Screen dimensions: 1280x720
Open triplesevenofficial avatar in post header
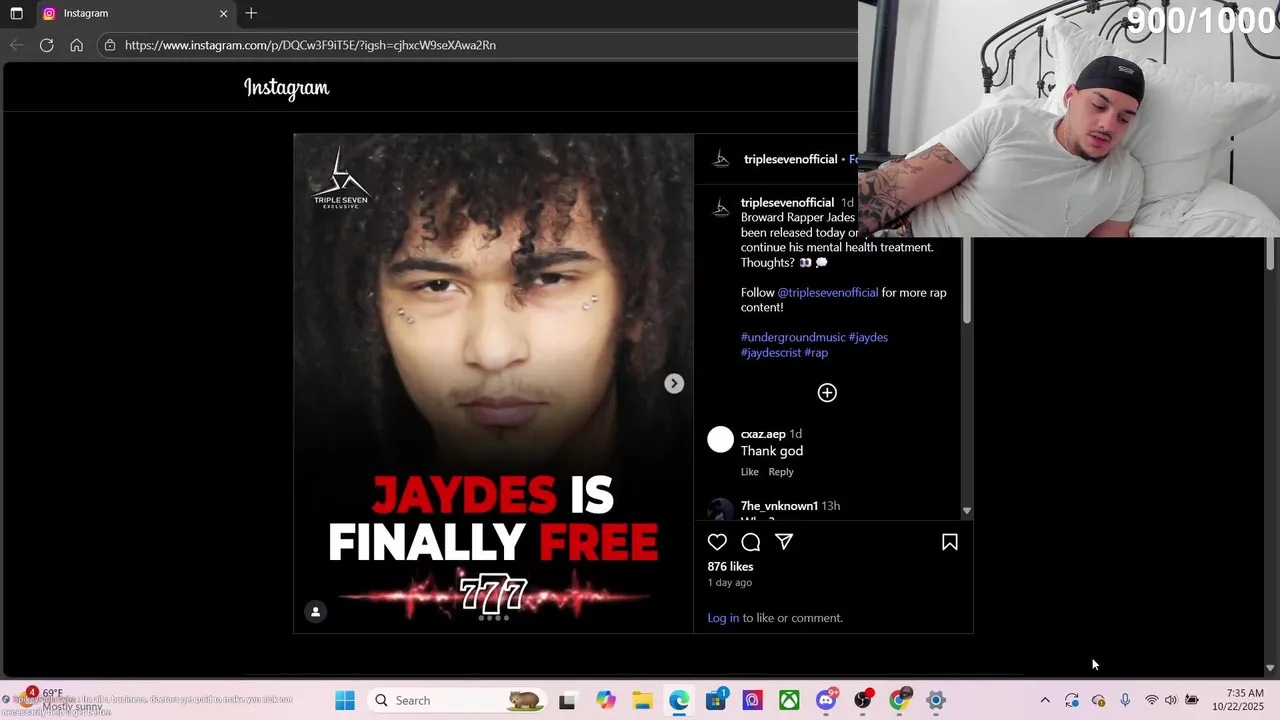pos(721,159)
